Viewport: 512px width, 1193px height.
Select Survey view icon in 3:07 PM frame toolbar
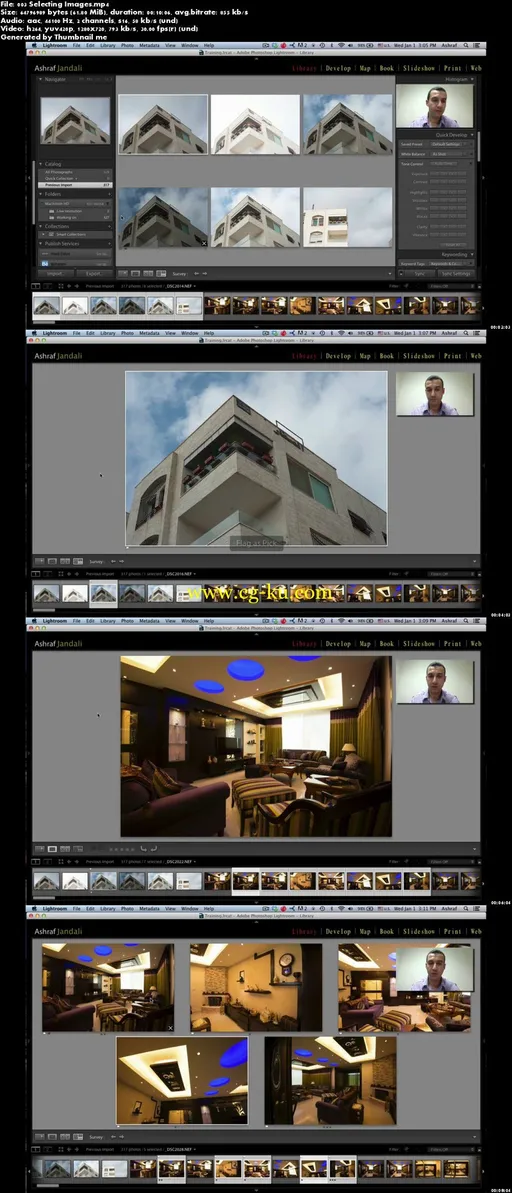(x=77, y=562)
